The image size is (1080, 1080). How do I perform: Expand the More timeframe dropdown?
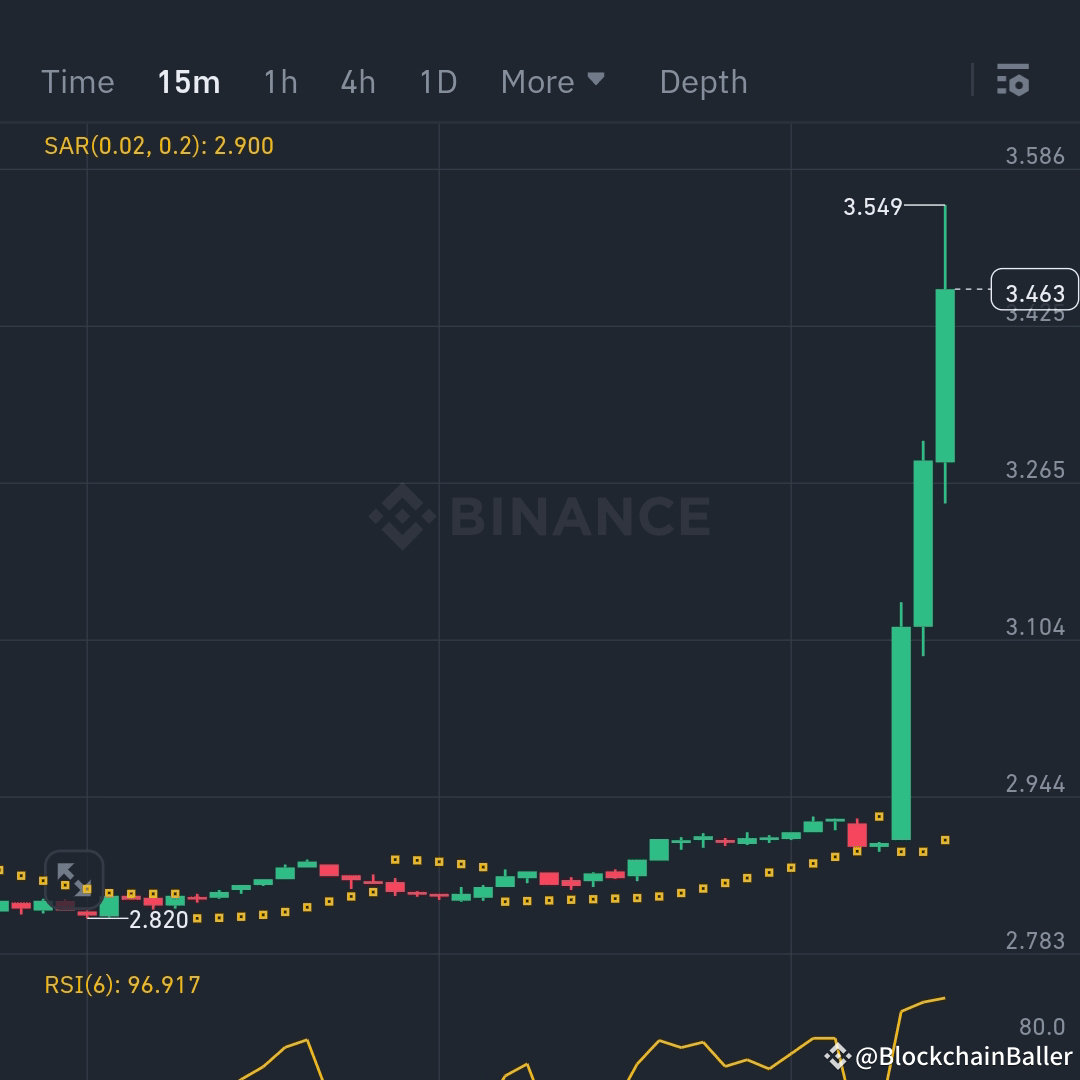point(554,82)
